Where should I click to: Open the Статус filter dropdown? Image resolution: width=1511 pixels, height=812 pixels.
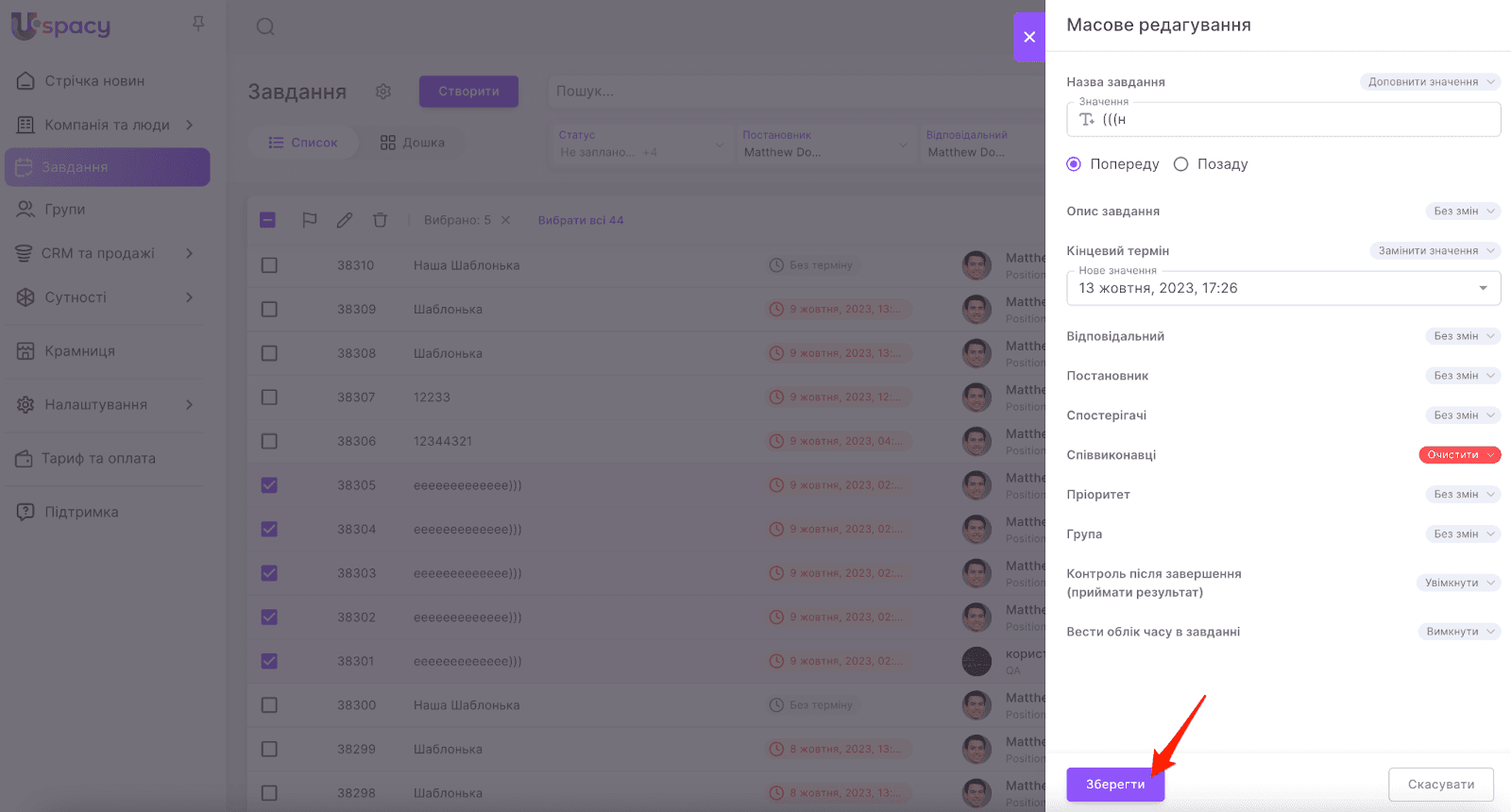point(642,144)
